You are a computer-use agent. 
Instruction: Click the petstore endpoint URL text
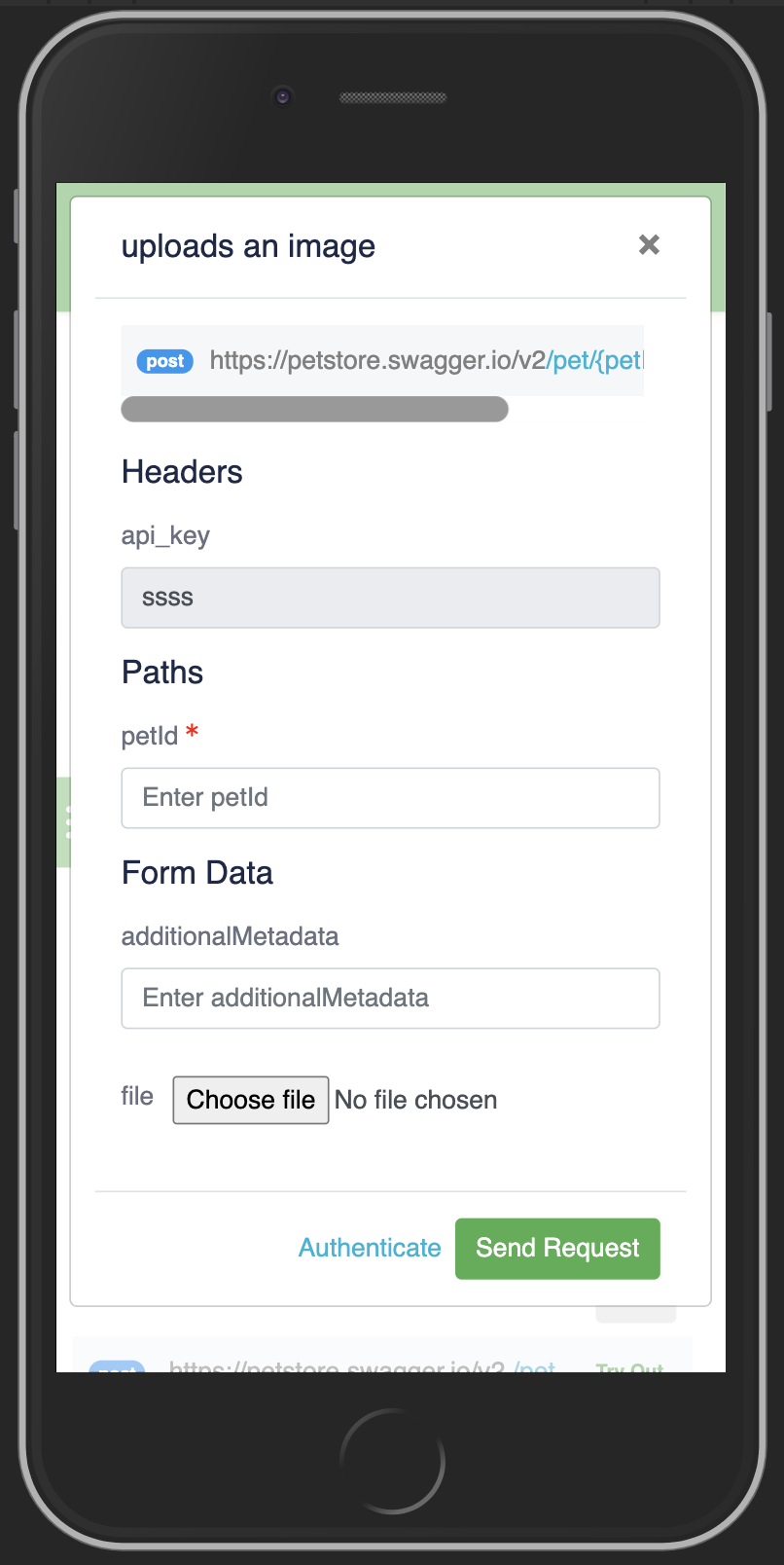426,361
